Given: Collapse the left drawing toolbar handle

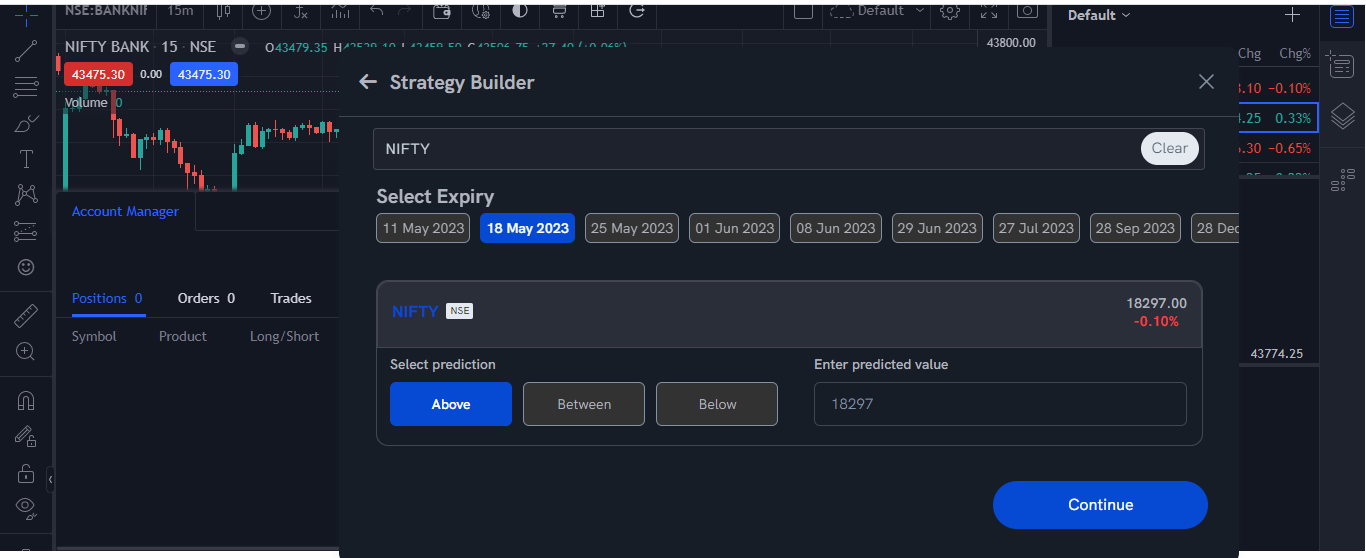Looking at the screenshot, I should click(50, 481).
